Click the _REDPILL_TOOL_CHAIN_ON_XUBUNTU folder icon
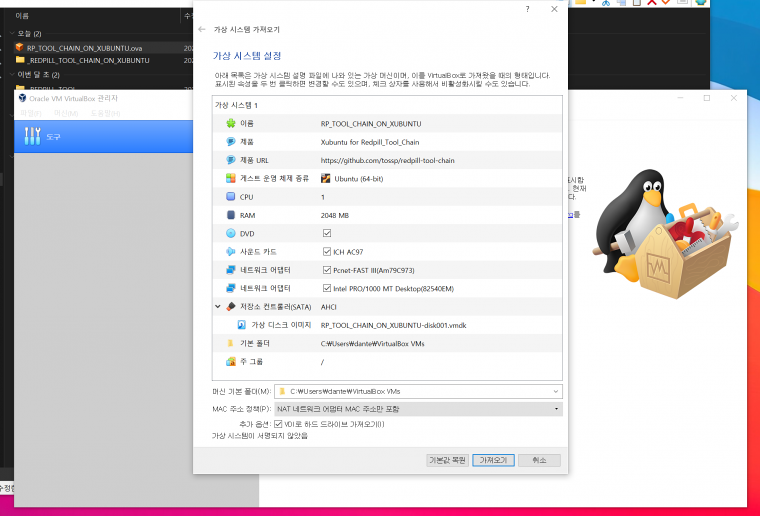The height and width of the screenshot is (516, 760). [20, 60]
